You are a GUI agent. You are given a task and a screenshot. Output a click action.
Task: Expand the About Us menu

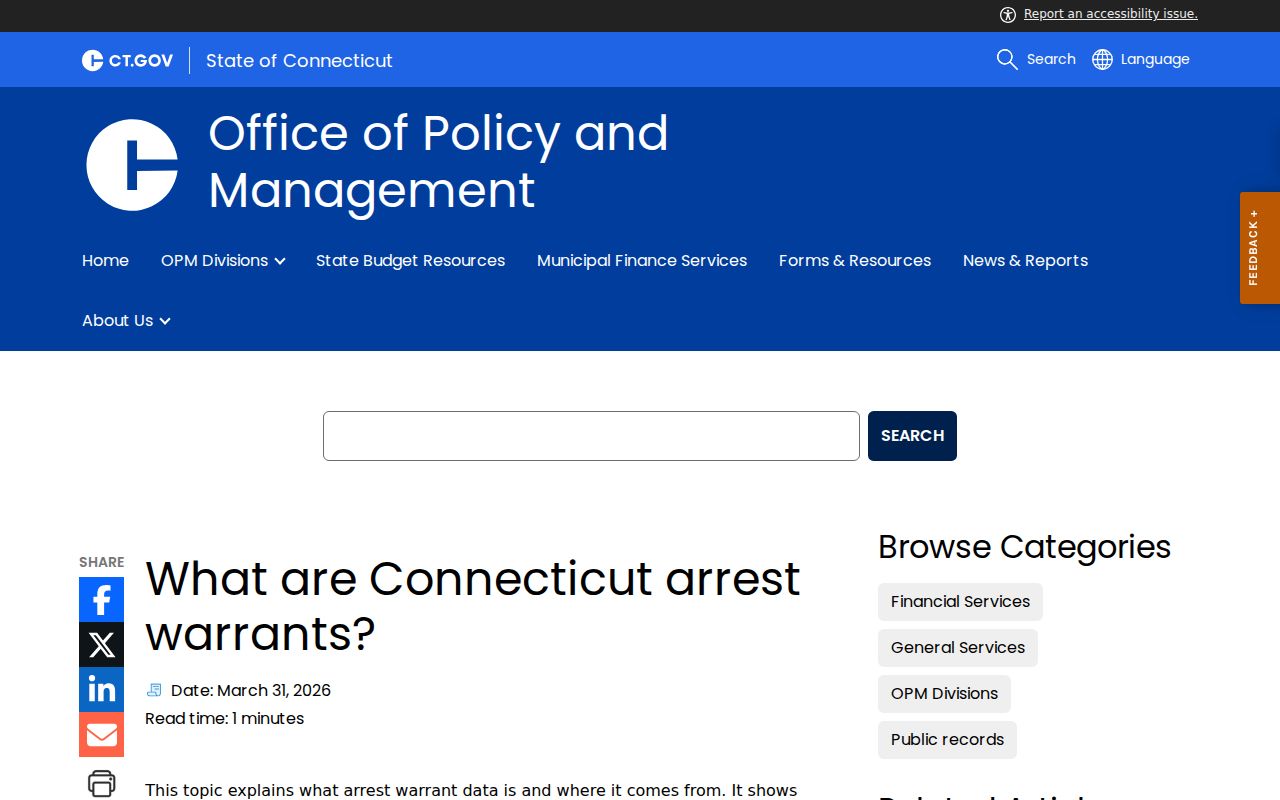click(x=126, y=320)
